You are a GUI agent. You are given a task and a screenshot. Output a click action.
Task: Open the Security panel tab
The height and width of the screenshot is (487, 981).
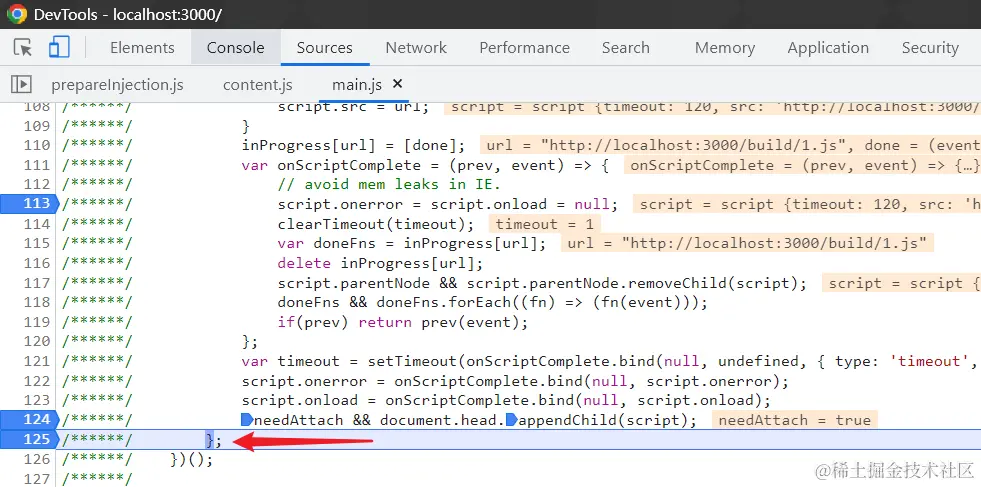[930, 48]
